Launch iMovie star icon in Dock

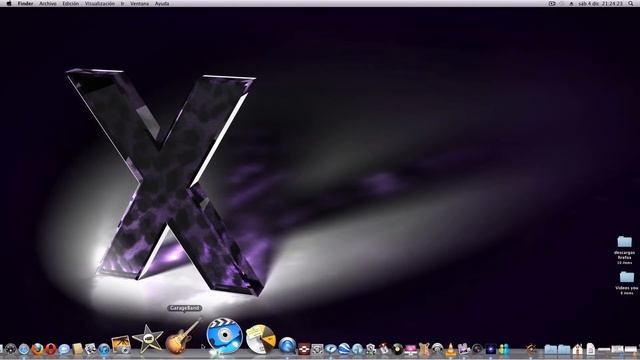click(x=148, y=339)
